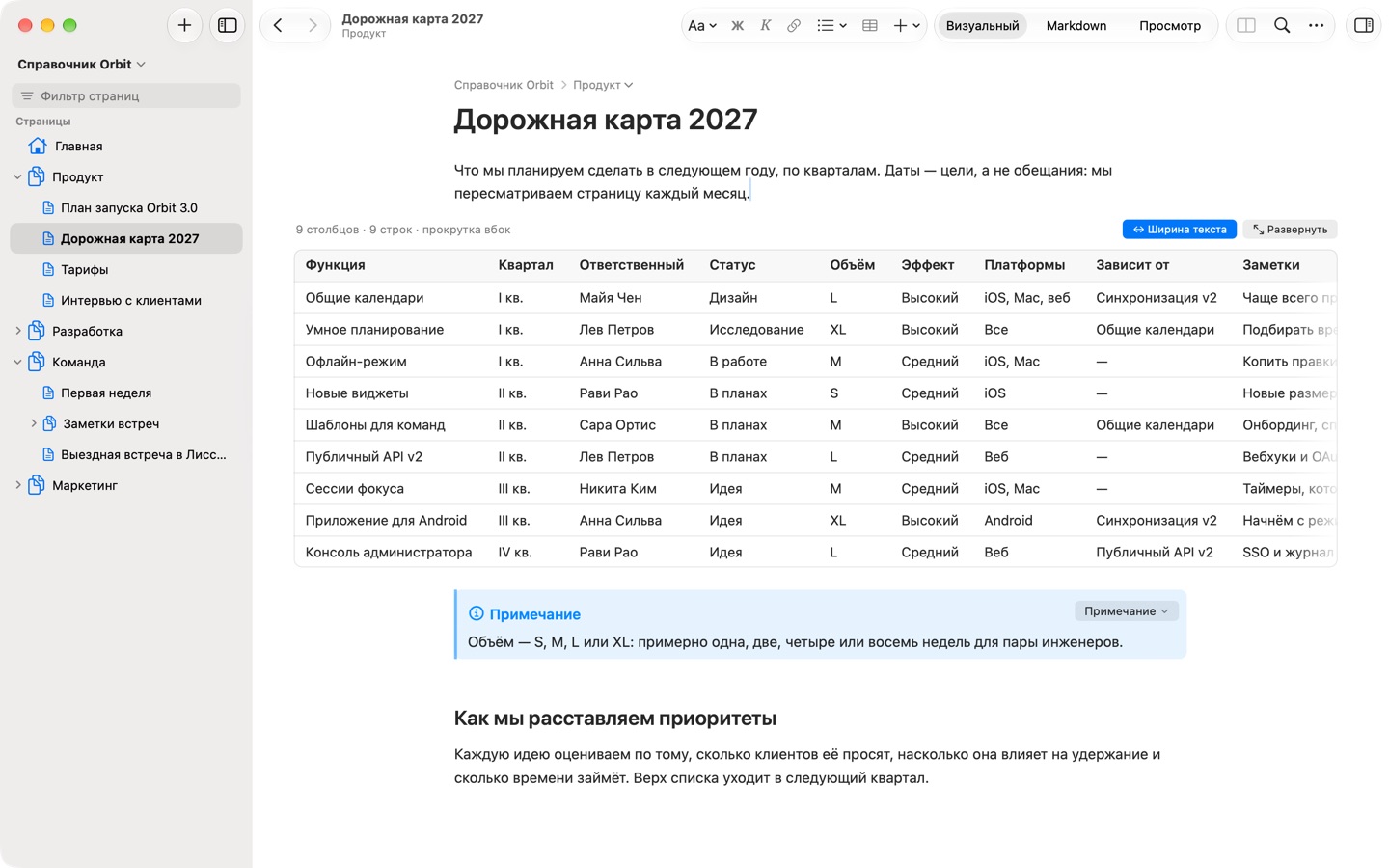Open the Продукт breadcrumb dropdown
The height and width of the screenshot is (868, 1389).
click(603, 85)
